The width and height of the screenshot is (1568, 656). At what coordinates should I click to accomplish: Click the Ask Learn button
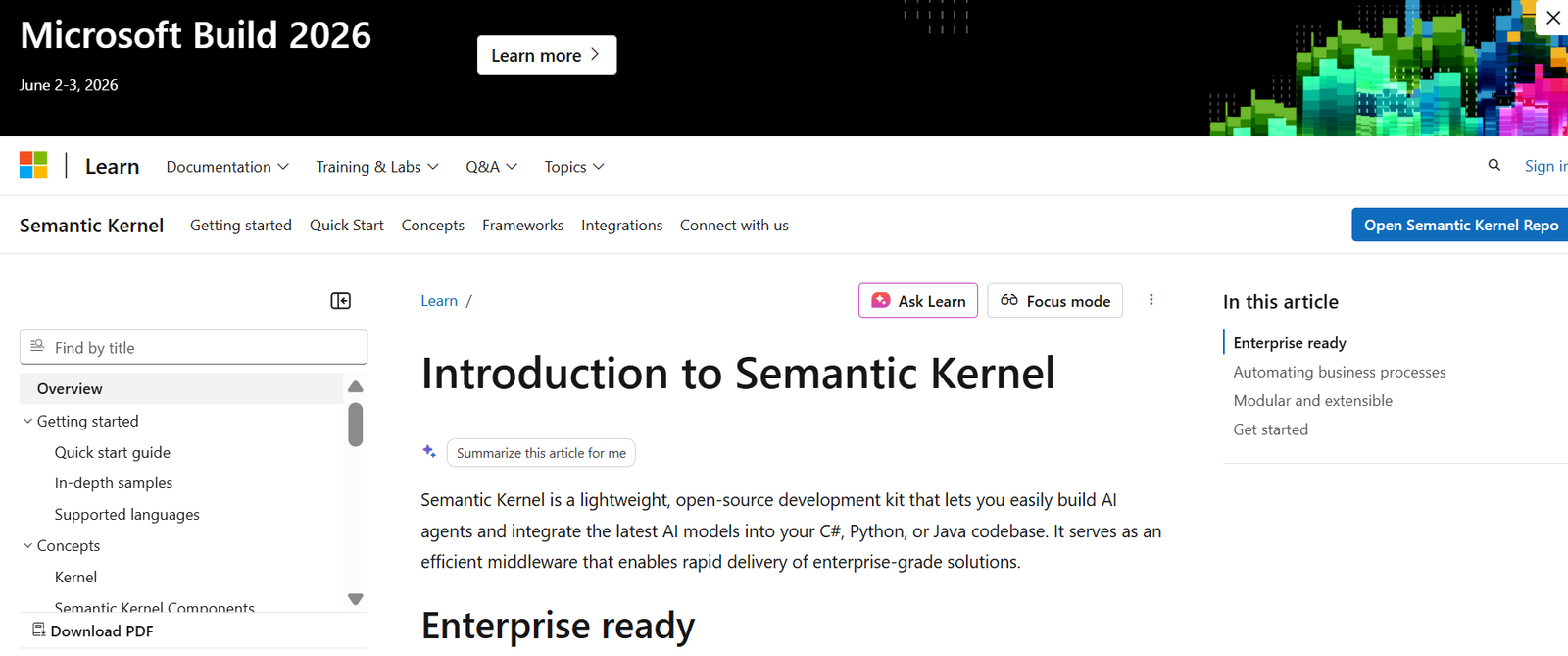click(918, 301)
